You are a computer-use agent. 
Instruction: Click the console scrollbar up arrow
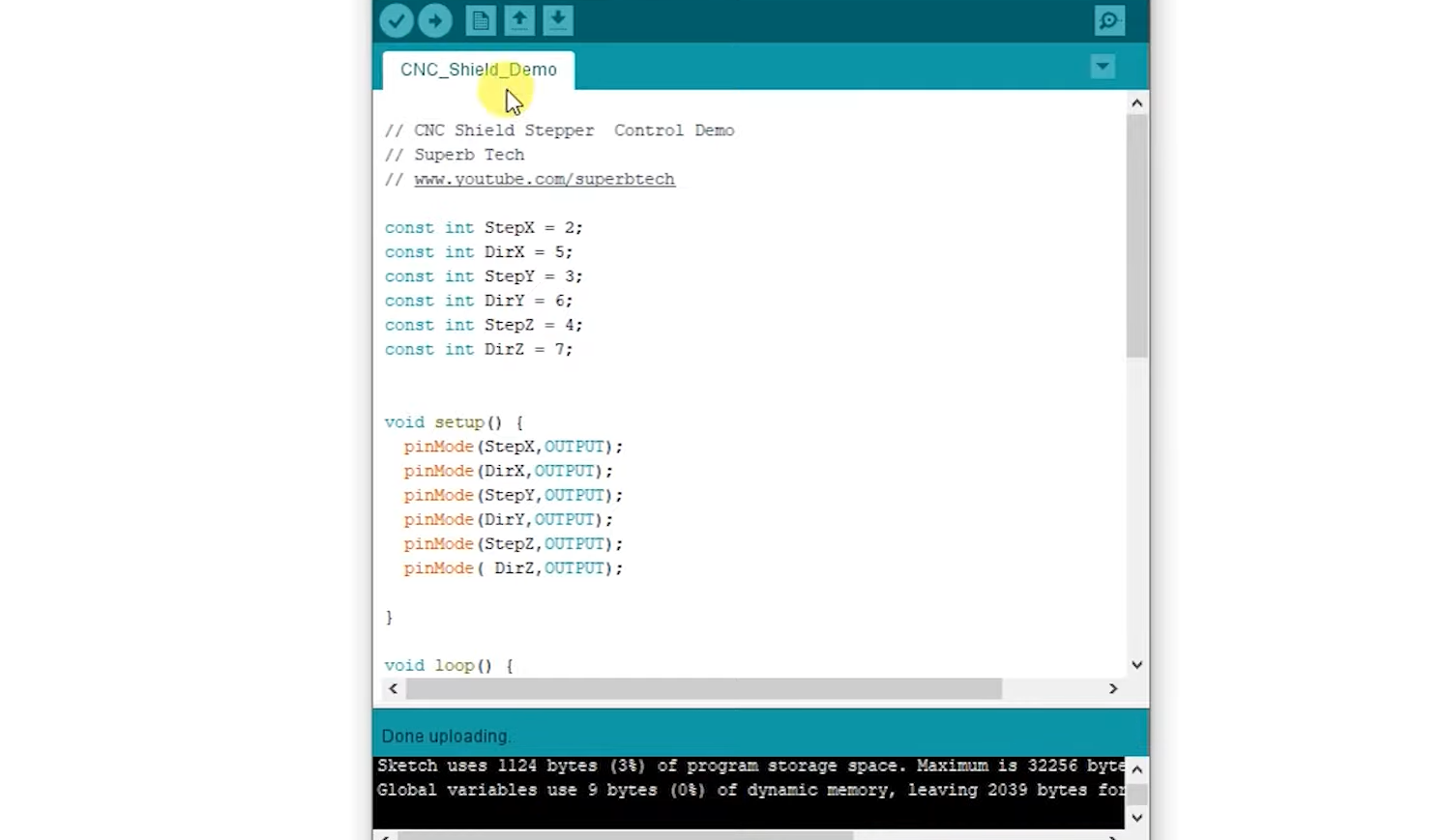click(x=1137, y=769)
